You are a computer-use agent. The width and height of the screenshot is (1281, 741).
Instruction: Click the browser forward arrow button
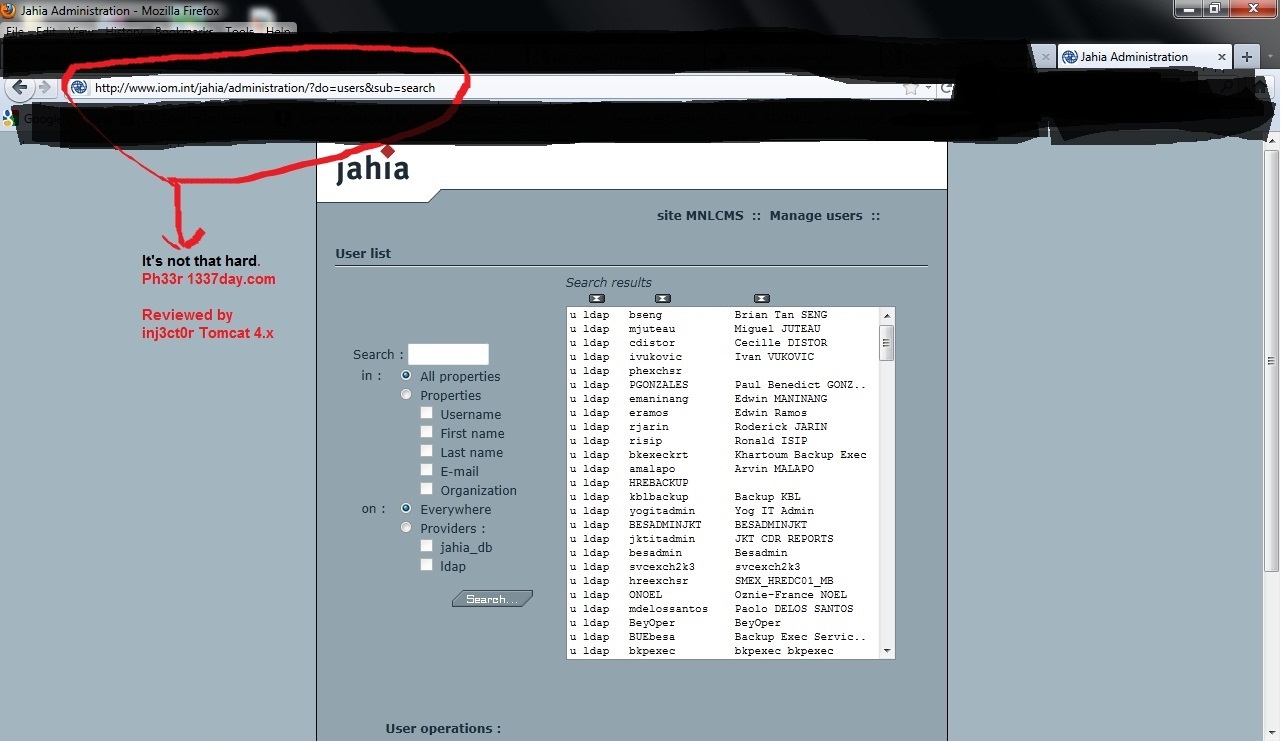45,87
